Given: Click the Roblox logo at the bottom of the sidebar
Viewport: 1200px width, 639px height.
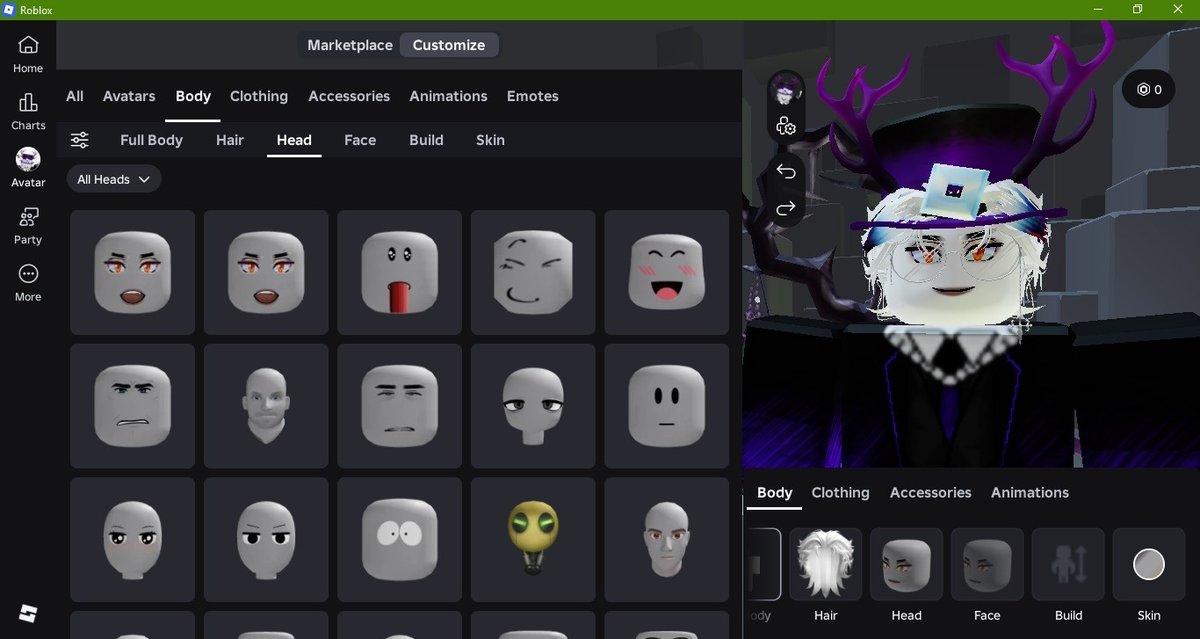Looking at the screenshot, I should click(x=28, y=613).
